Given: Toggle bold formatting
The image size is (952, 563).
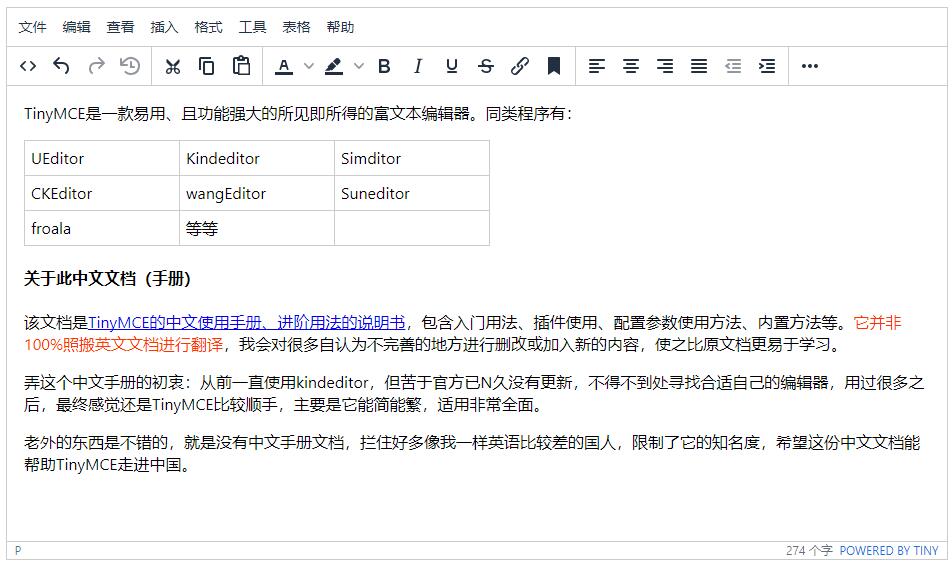Looking at the screenshot, I should tap(384, 66).
